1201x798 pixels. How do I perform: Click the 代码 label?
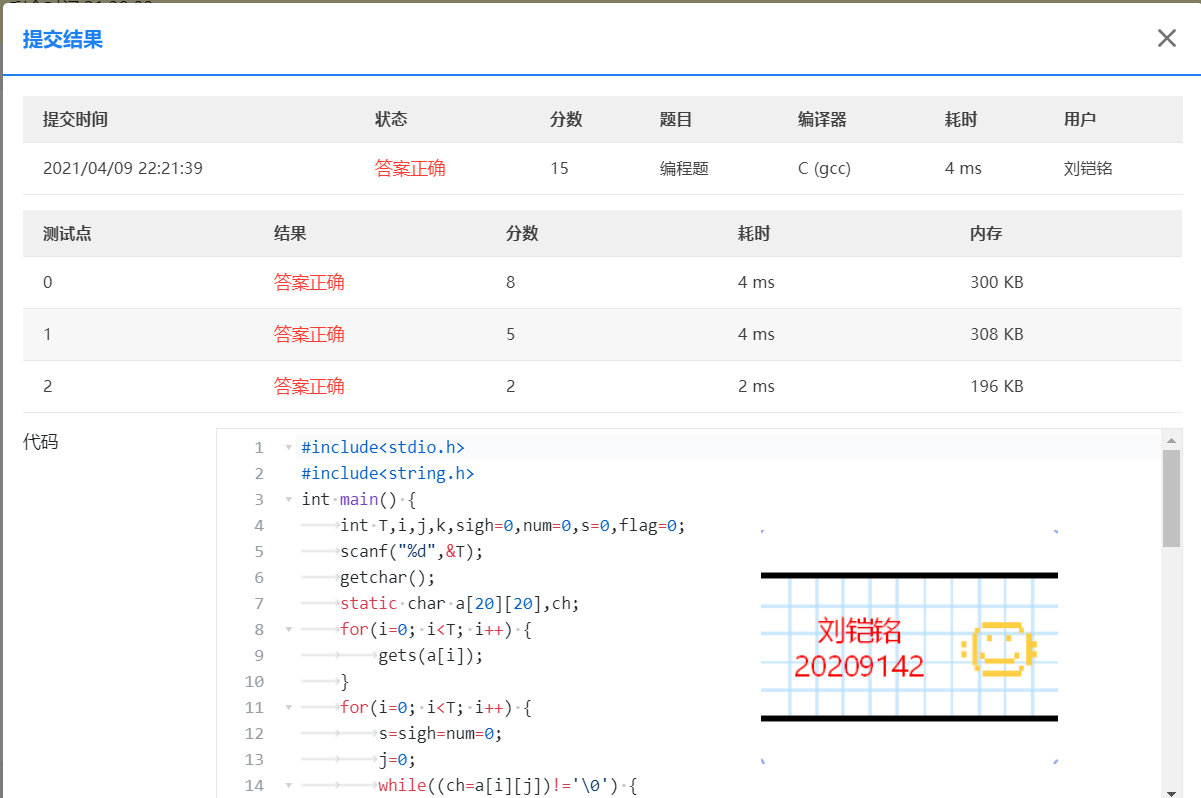coord(40,442)
